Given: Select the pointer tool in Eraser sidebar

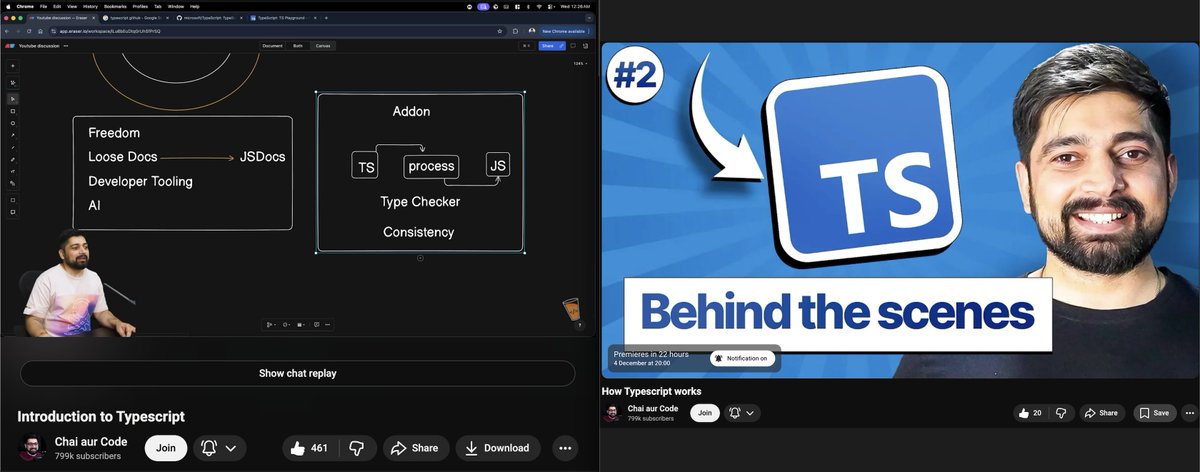Looking at the screenshot, I should coord(13,98).
